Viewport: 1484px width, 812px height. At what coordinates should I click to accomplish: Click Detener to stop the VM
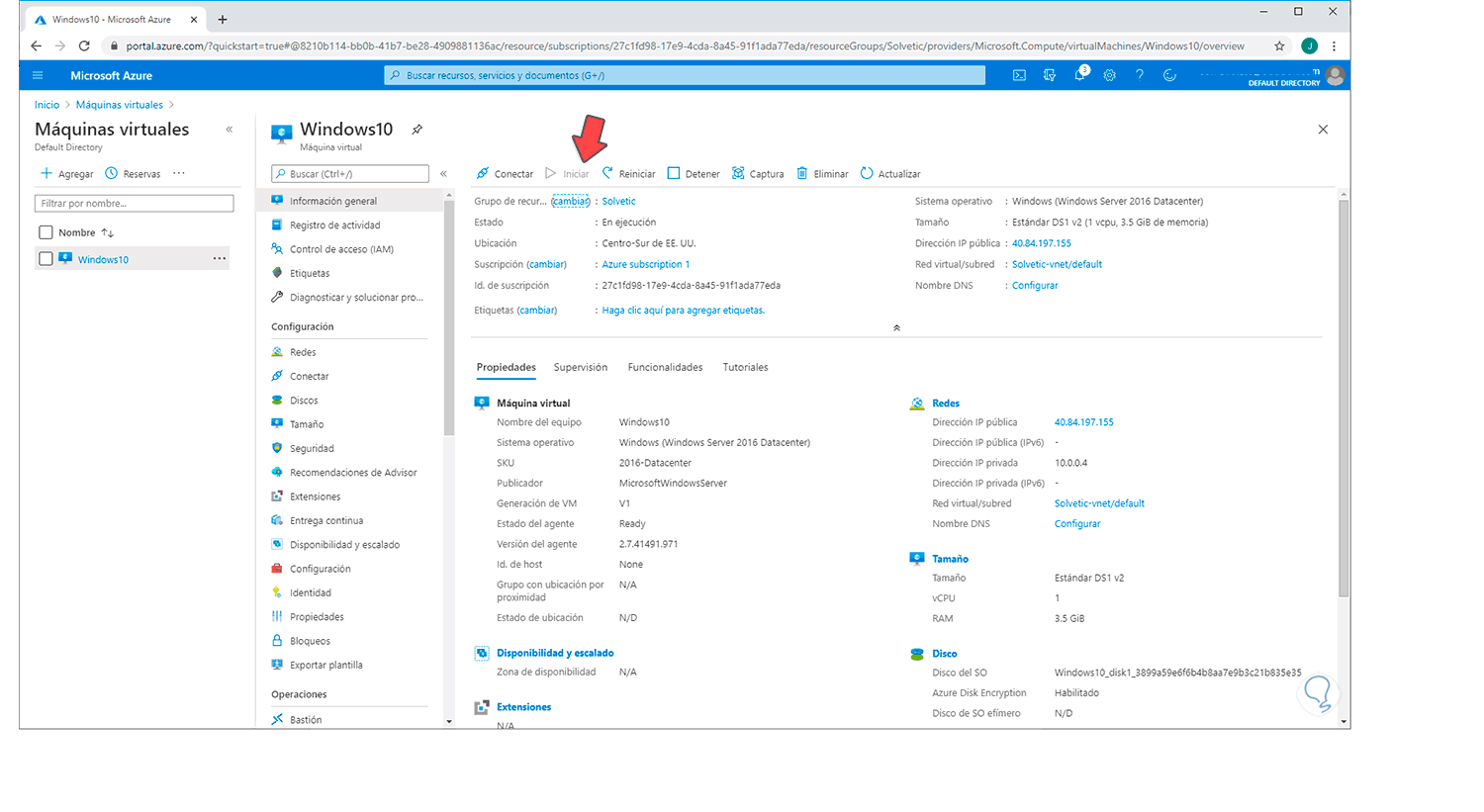[694, 174]
